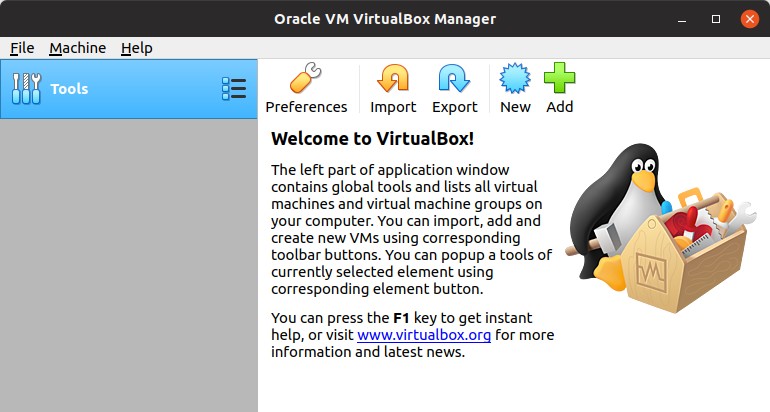Open the Machine menu

click(78, 48)
